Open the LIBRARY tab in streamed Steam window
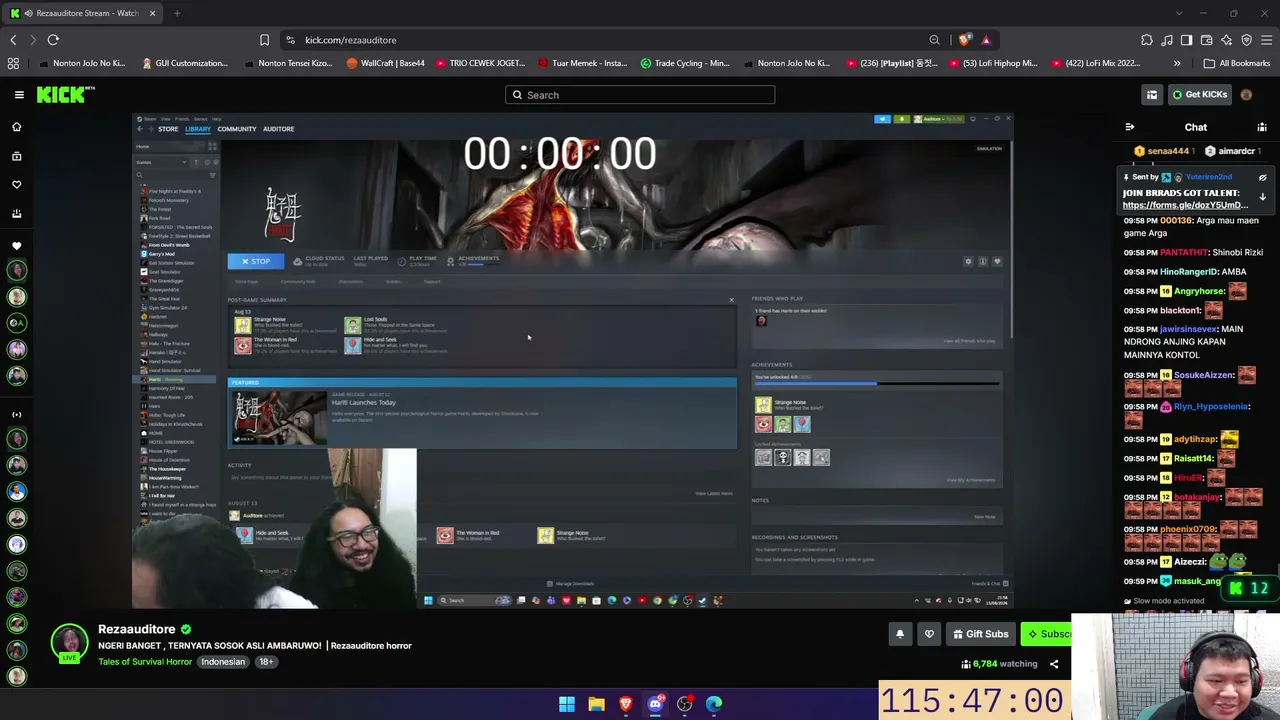1280x720 pixels. (198, 129)
